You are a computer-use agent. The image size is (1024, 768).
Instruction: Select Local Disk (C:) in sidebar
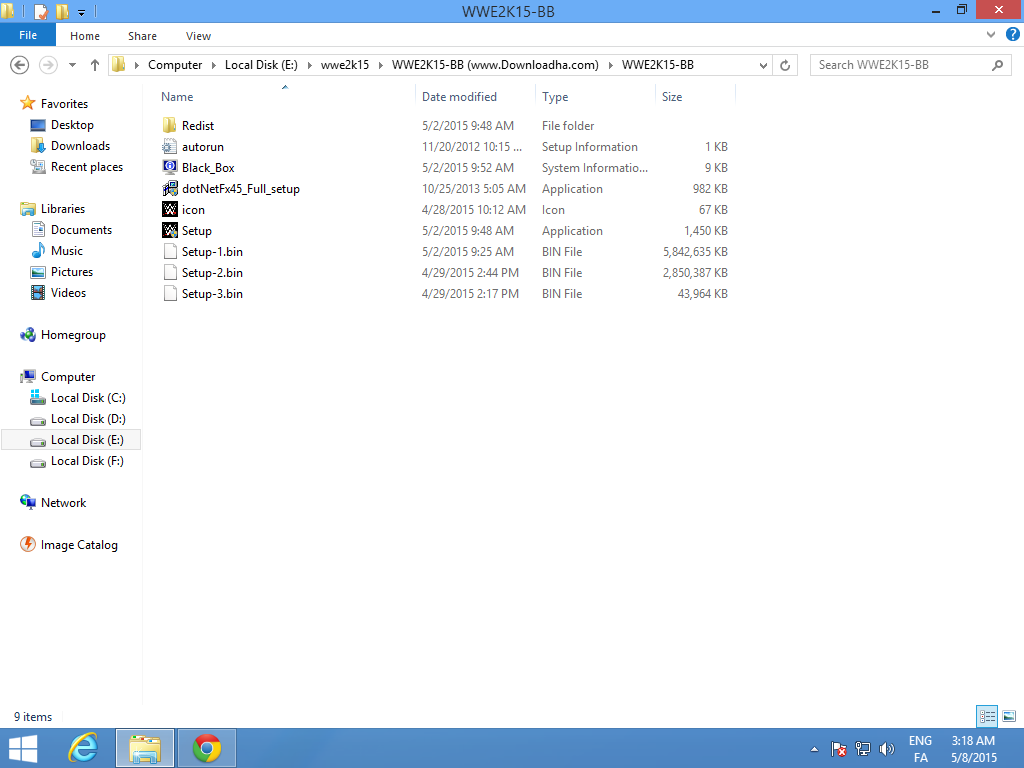88,398
